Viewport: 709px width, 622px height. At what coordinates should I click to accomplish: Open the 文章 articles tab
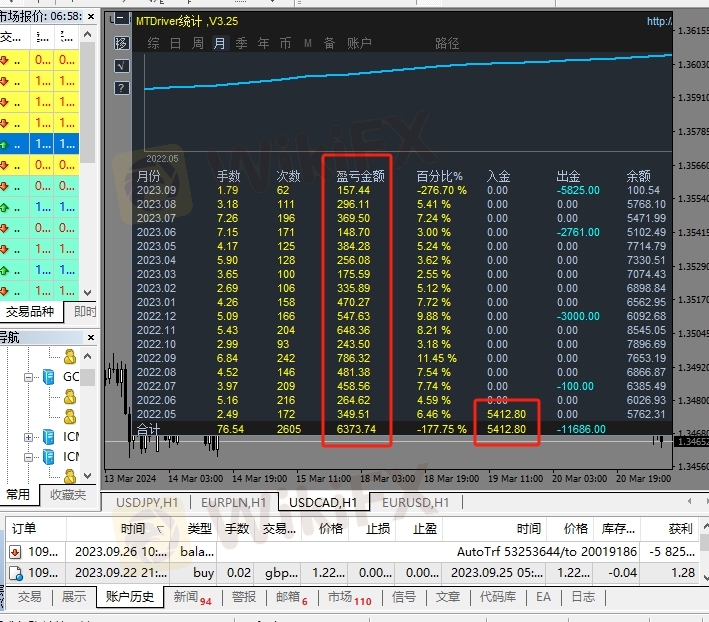point(448,597)
